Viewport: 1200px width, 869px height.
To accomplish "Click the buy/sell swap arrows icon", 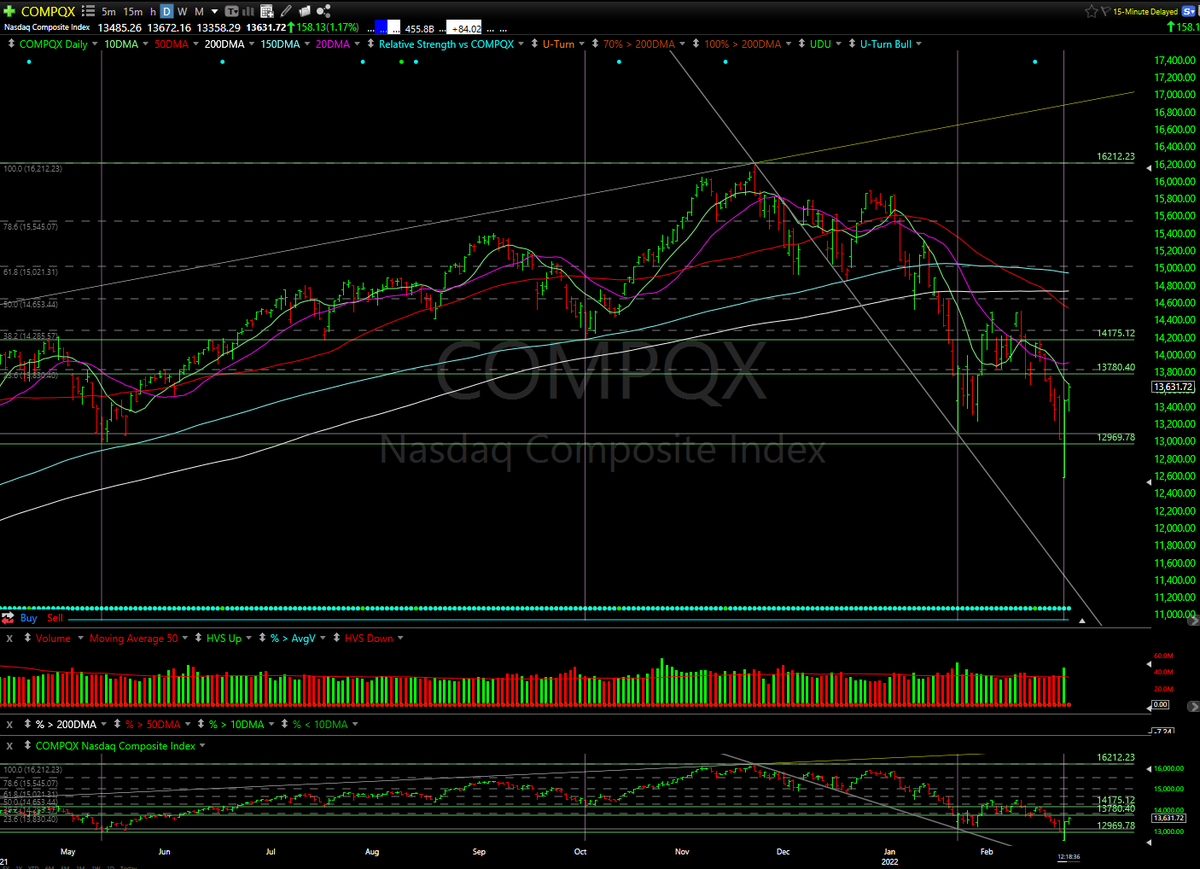I will pos(8,618).
